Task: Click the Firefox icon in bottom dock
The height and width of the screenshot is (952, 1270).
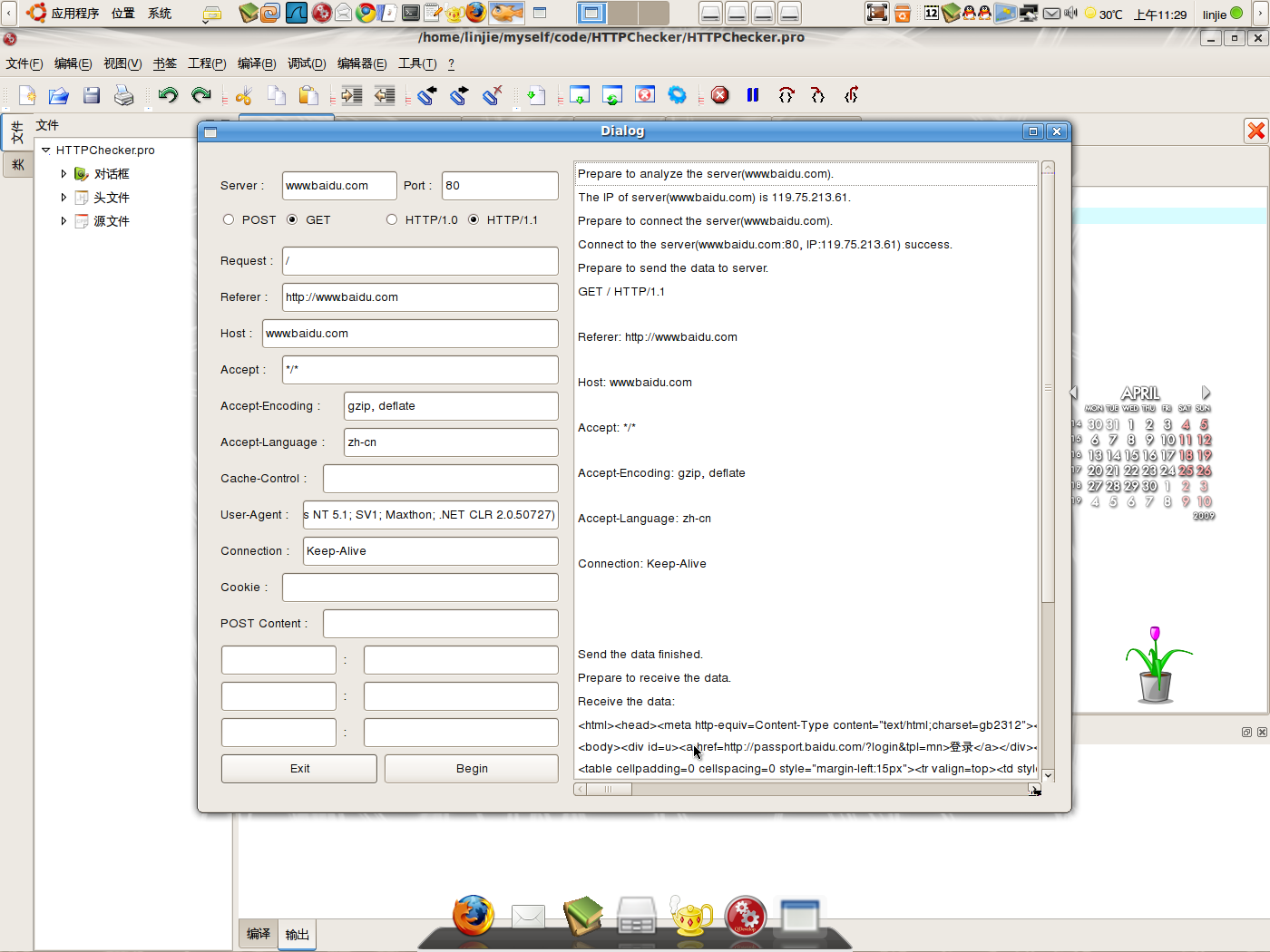Action: point(474,915)
